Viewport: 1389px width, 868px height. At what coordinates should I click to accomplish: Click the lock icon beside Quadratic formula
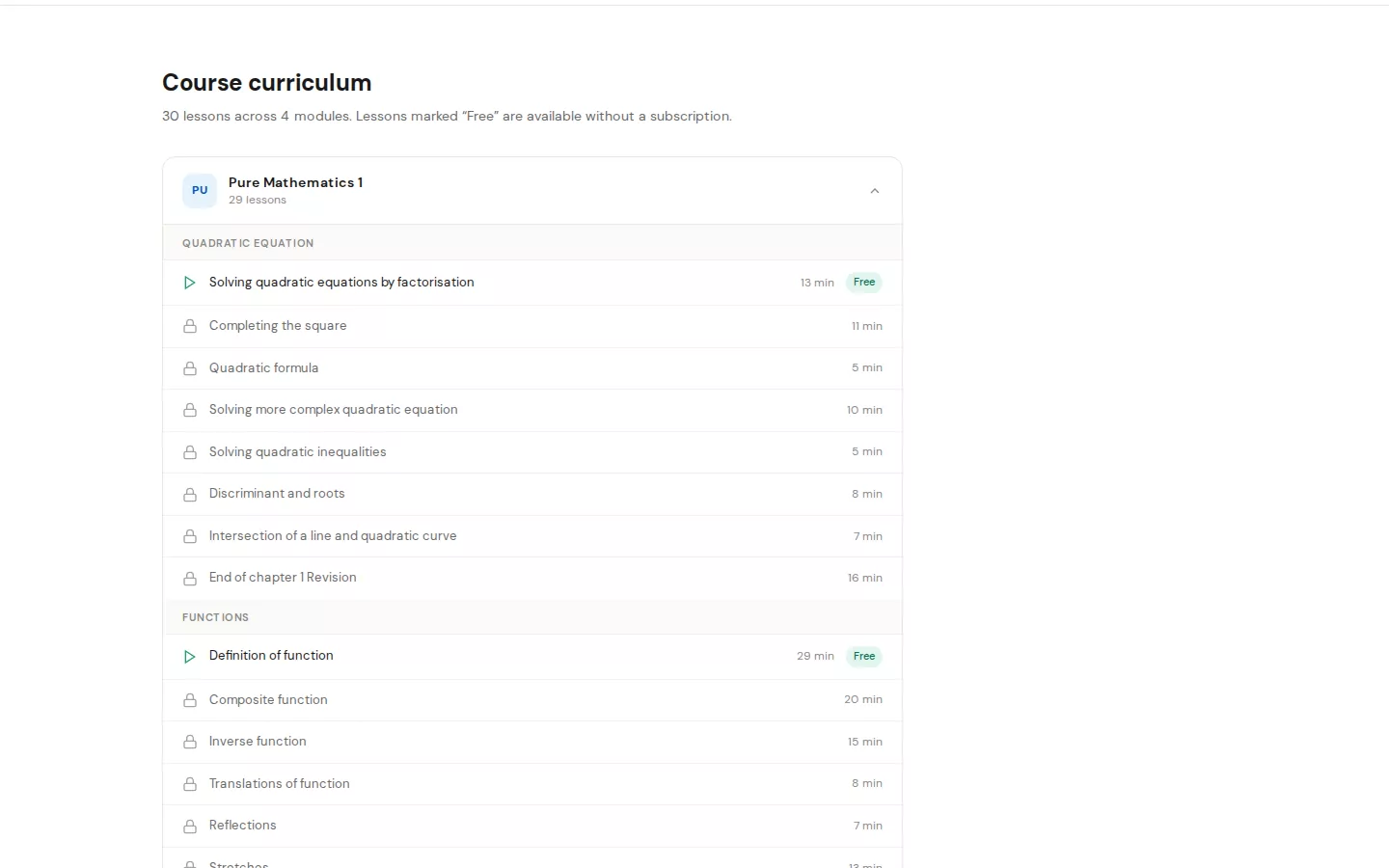190,368
